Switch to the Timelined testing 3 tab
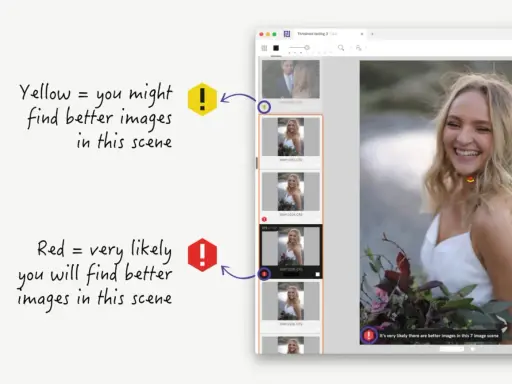 (x=317, y=34)
